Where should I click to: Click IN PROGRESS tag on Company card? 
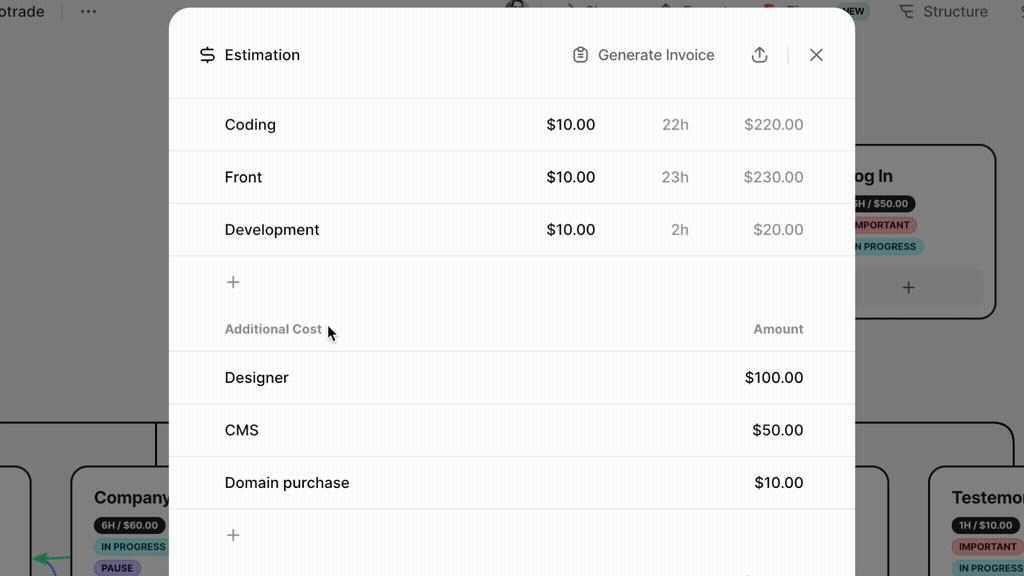pos(133,547)
